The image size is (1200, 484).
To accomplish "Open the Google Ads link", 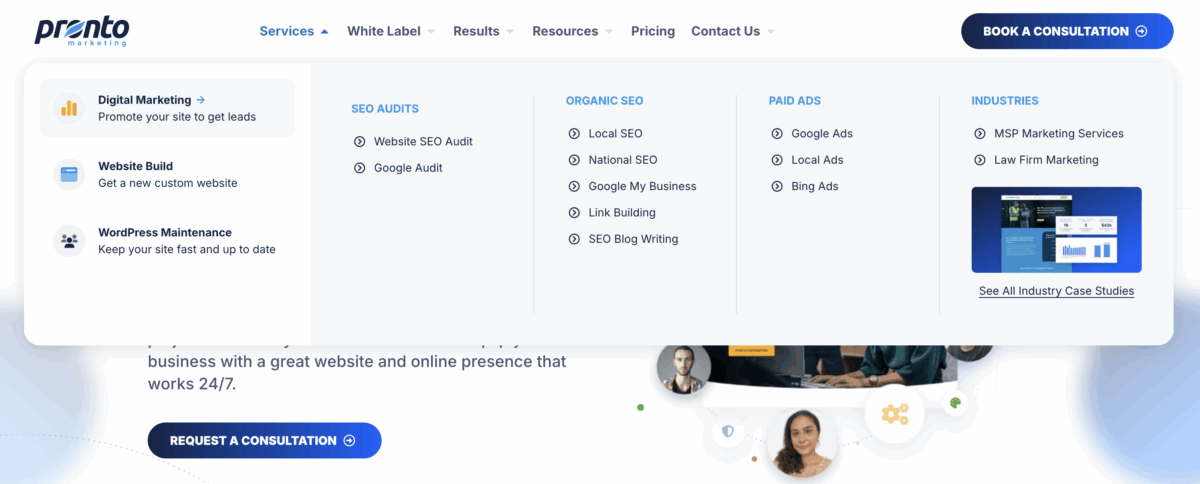I will click(822, 133).
